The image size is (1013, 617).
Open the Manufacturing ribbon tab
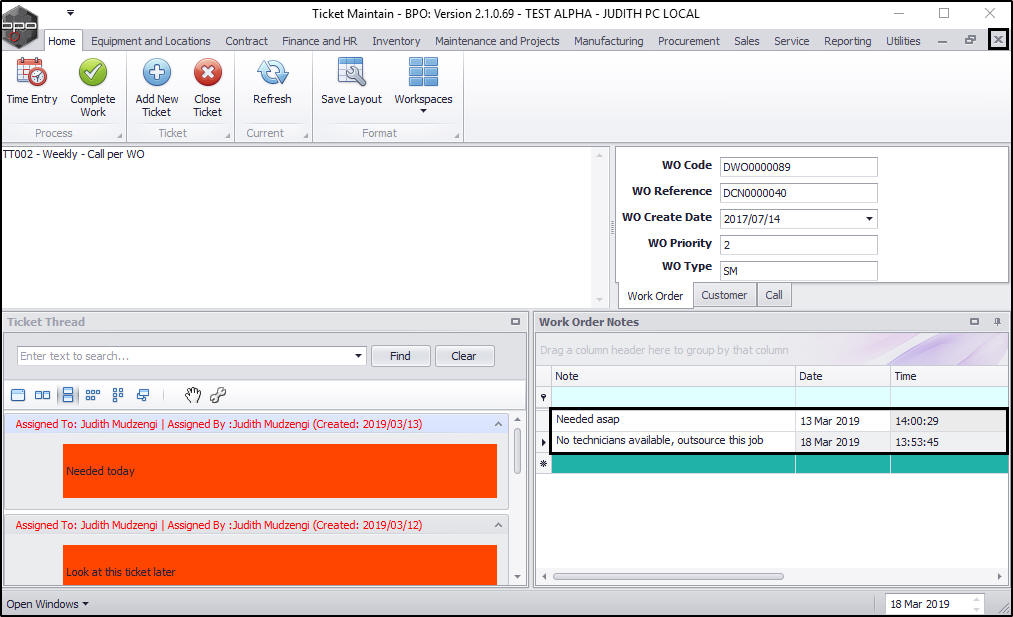point(609,41)
